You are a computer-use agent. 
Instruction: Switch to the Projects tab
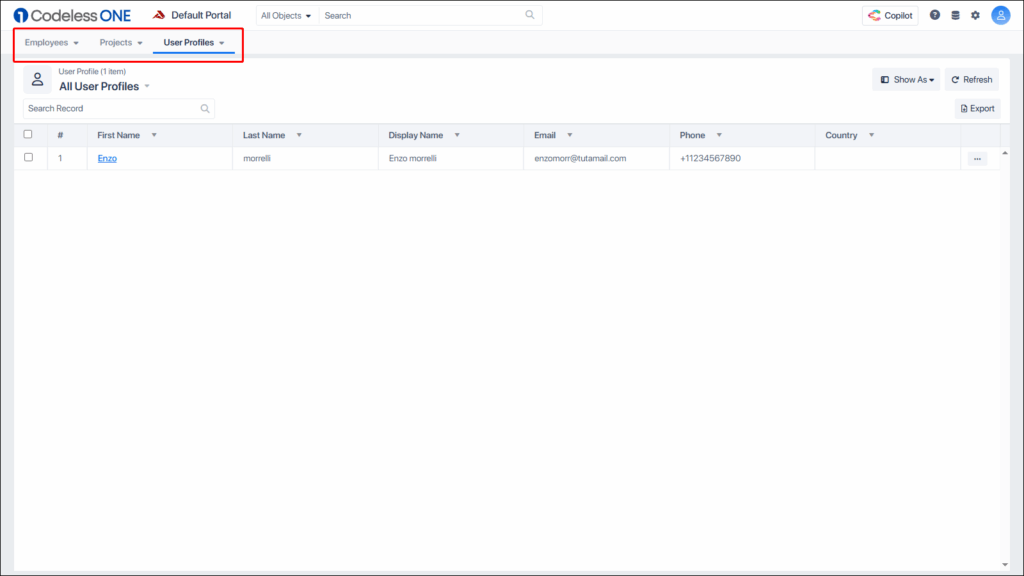[116, 42]
